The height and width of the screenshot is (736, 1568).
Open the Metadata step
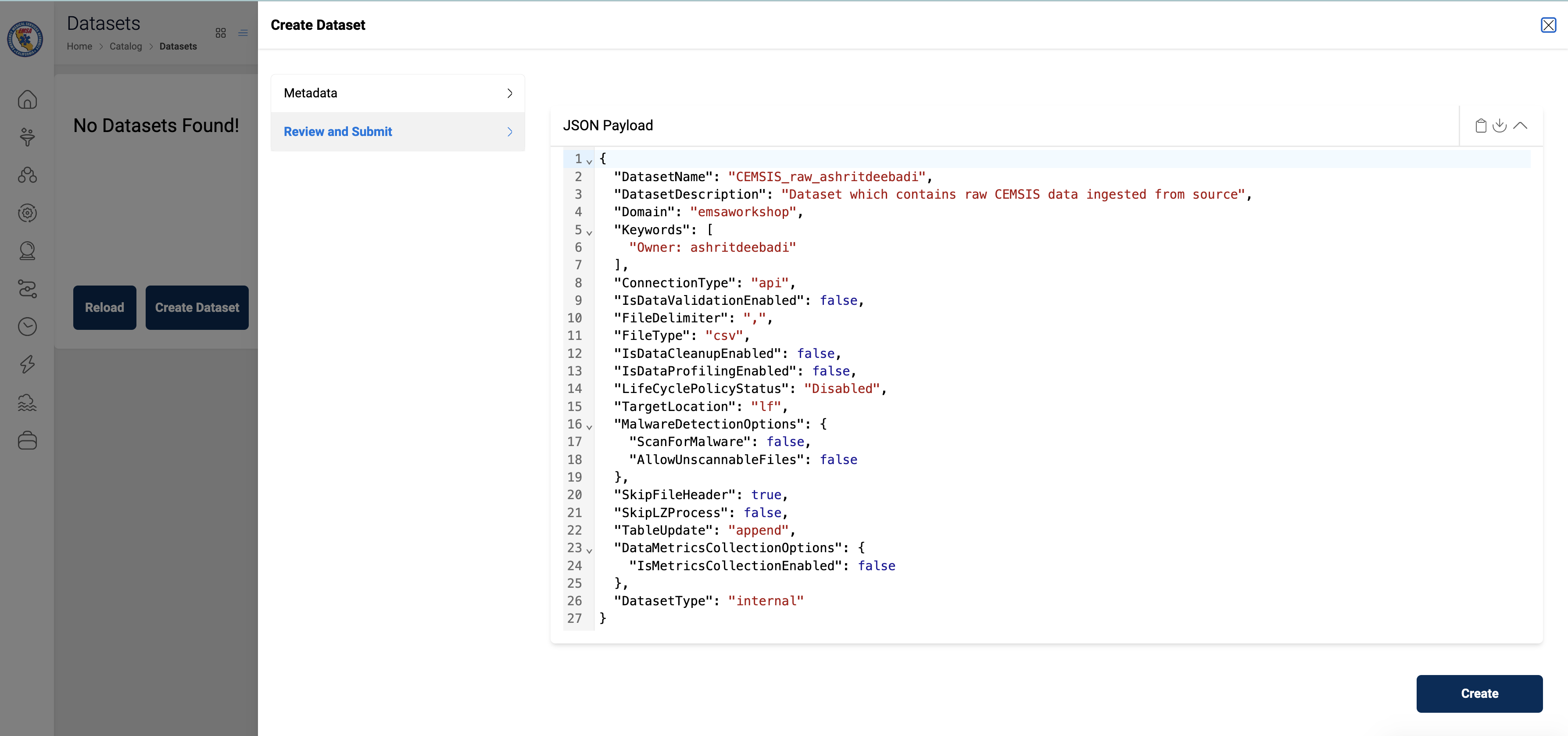(x=397, y=93)
